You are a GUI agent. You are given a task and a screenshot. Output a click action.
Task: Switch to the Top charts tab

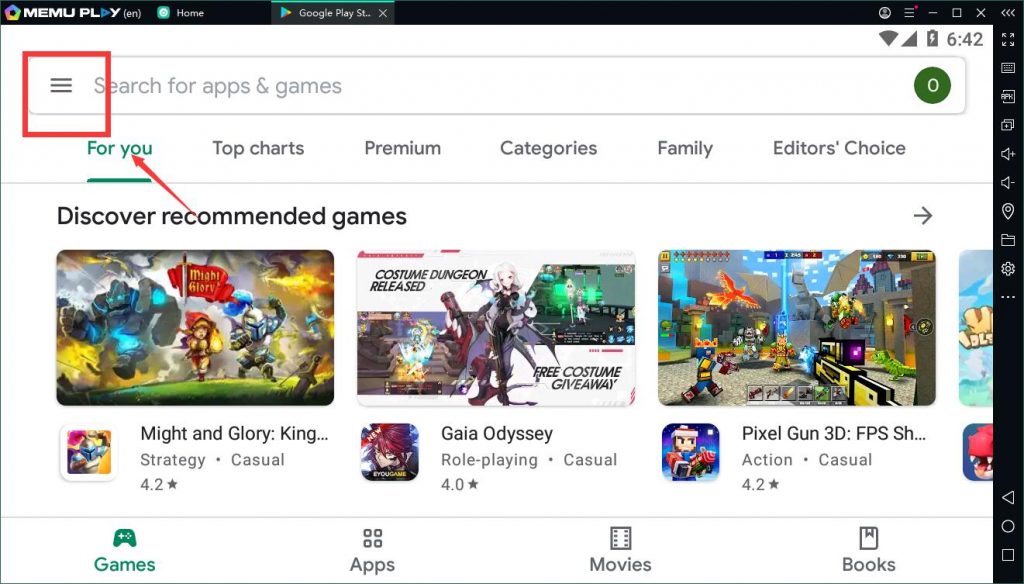pos(258,148)
